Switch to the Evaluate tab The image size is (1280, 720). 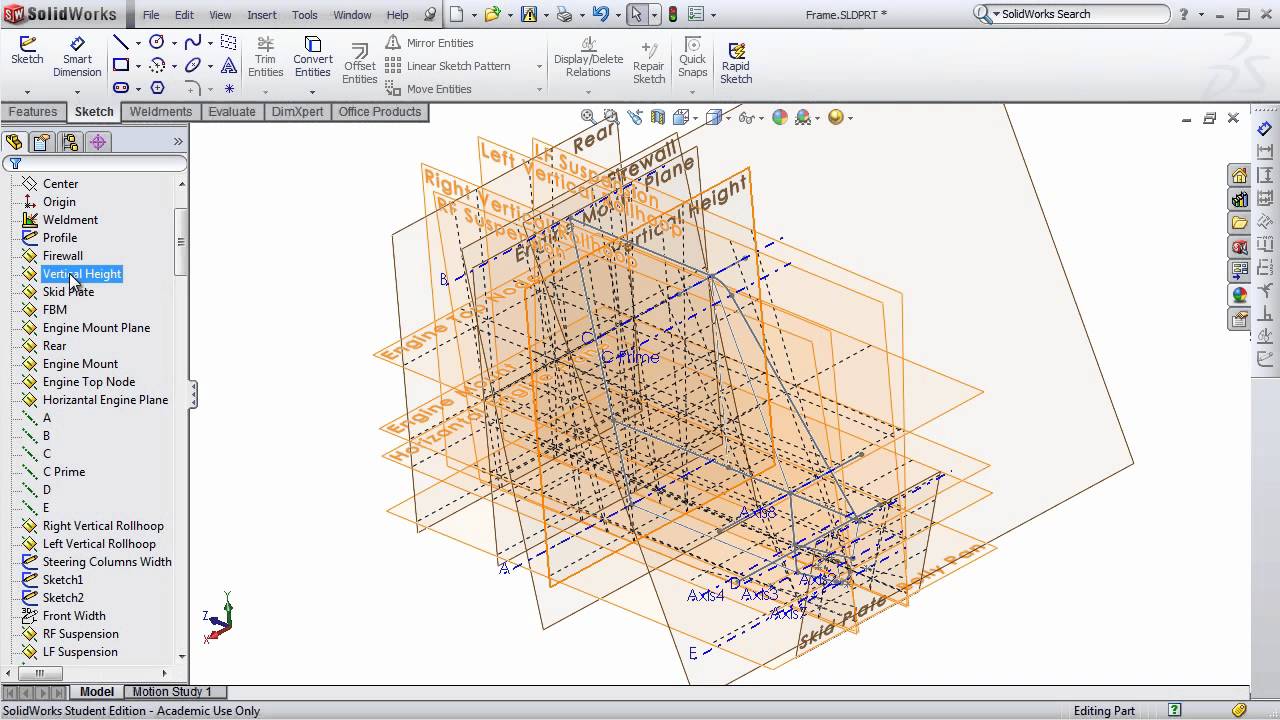coord(232,112)
